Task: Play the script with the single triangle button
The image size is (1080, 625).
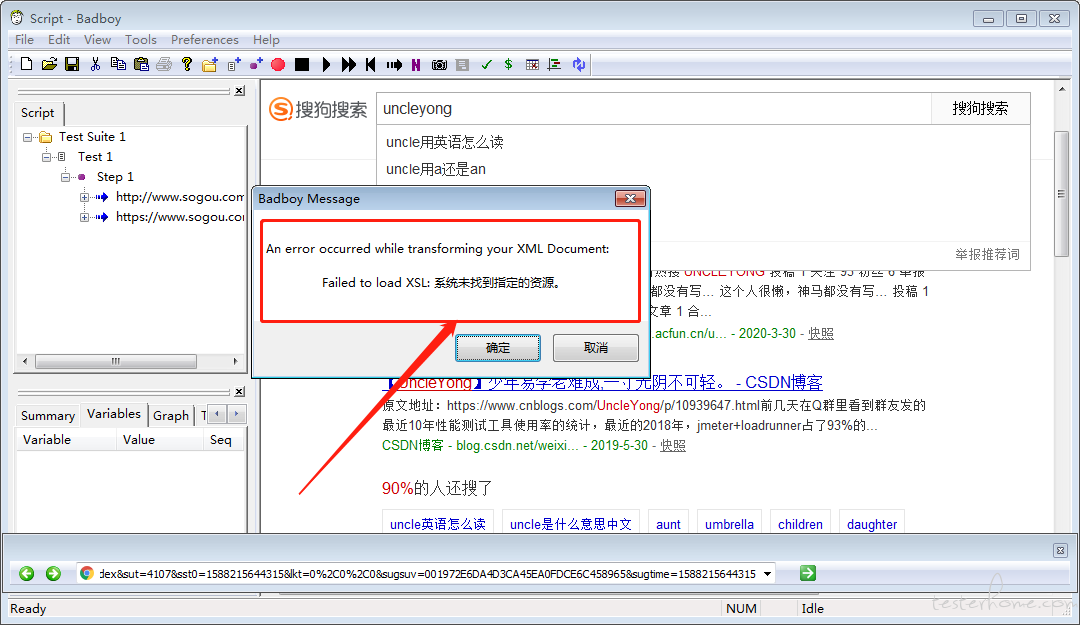Action: tap(326, 64)
